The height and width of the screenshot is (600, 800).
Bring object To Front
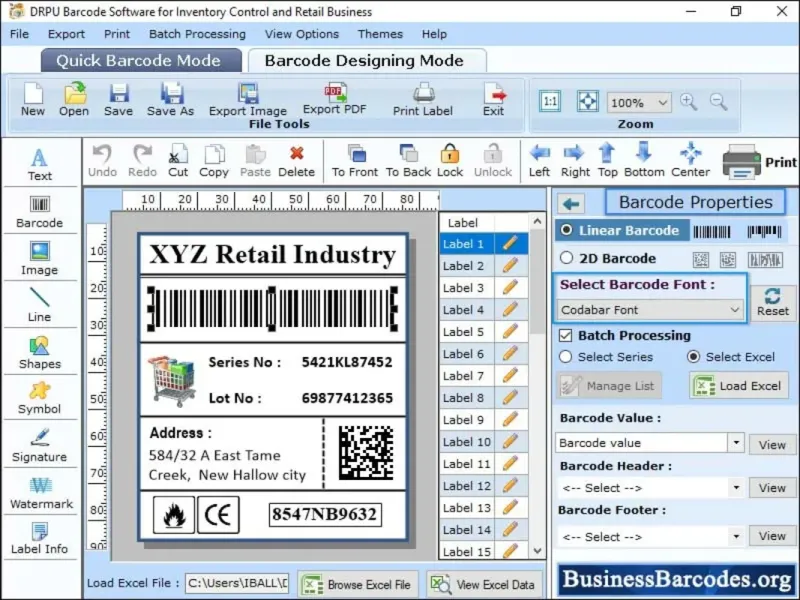tap(355, 161)
